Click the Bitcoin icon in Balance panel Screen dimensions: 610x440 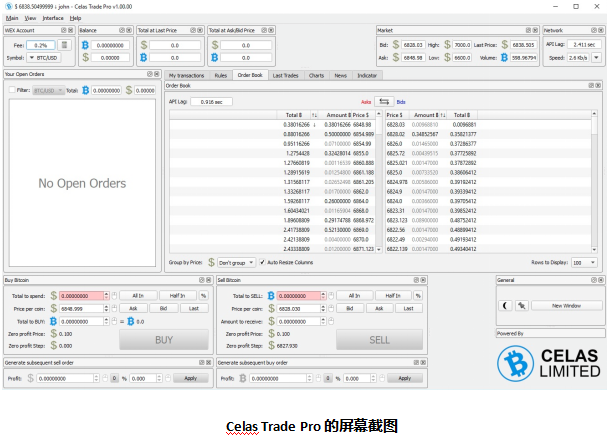[x=85, y=45]
